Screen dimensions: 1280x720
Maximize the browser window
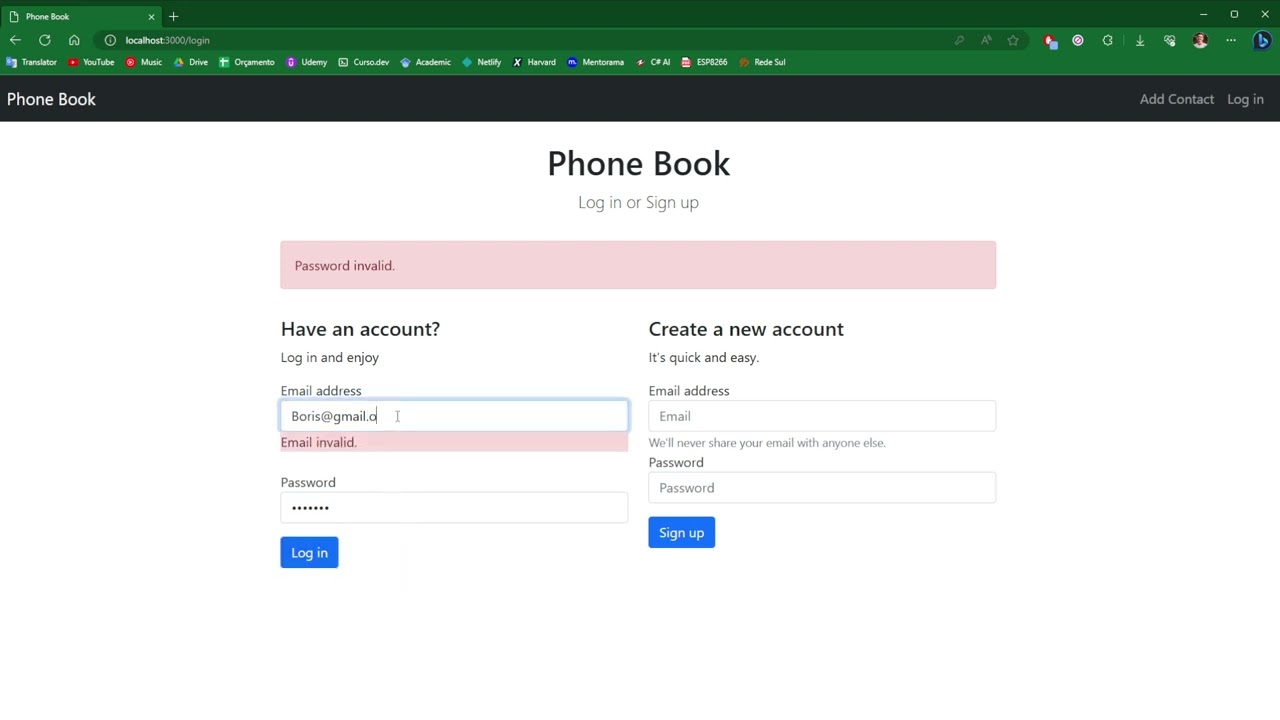click(1234, 15)
